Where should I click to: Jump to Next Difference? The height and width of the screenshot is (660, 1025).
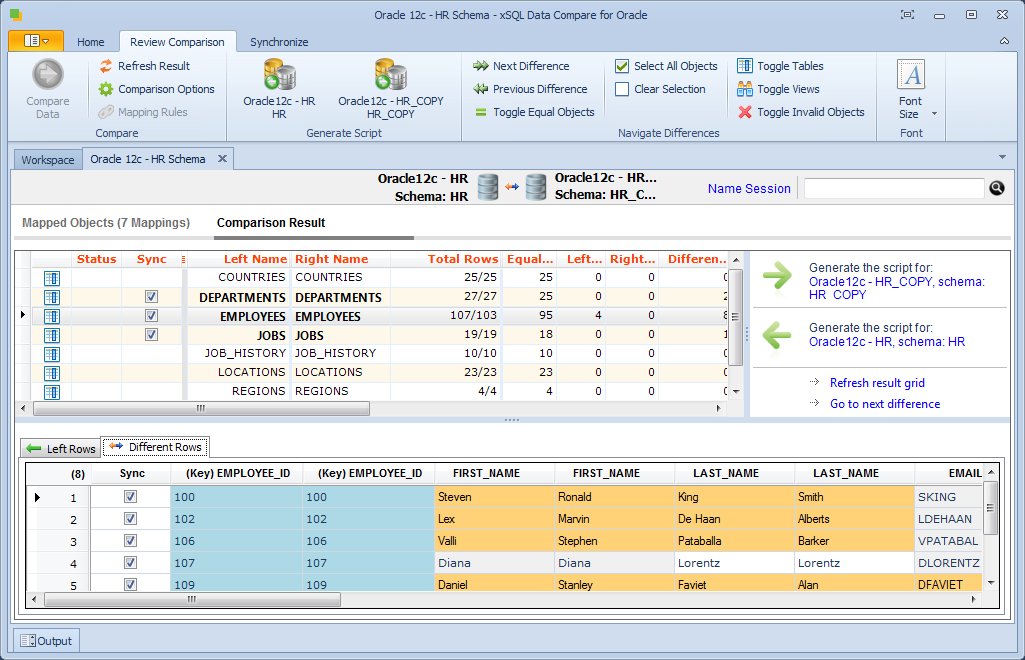coord(521,66)
